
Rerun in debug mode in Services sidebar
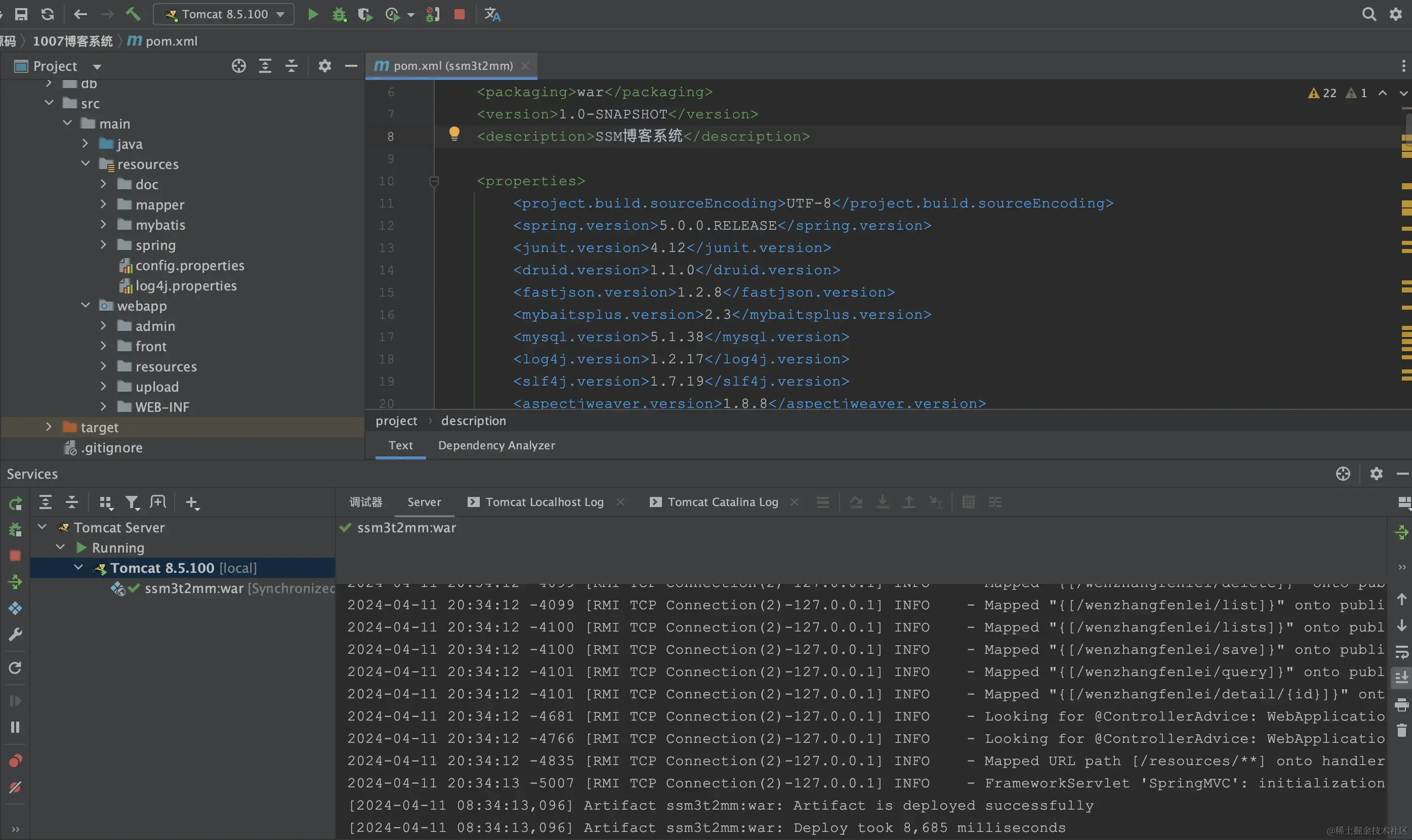15,529
